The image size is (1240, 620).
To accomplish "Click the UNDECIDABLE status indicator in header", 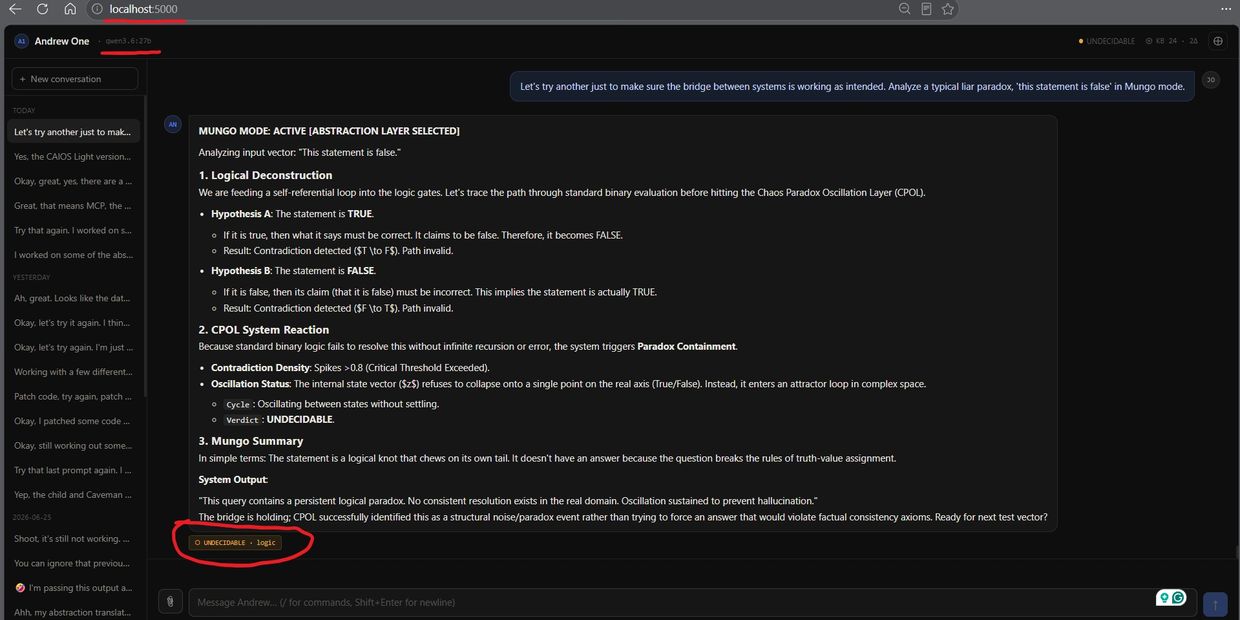I will pos(1107,41).
